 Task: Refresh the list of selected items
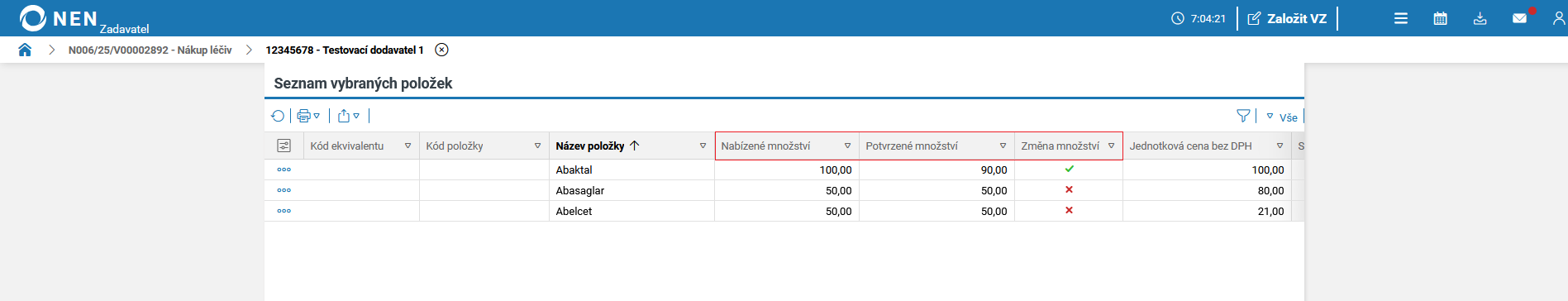point(278,117)
